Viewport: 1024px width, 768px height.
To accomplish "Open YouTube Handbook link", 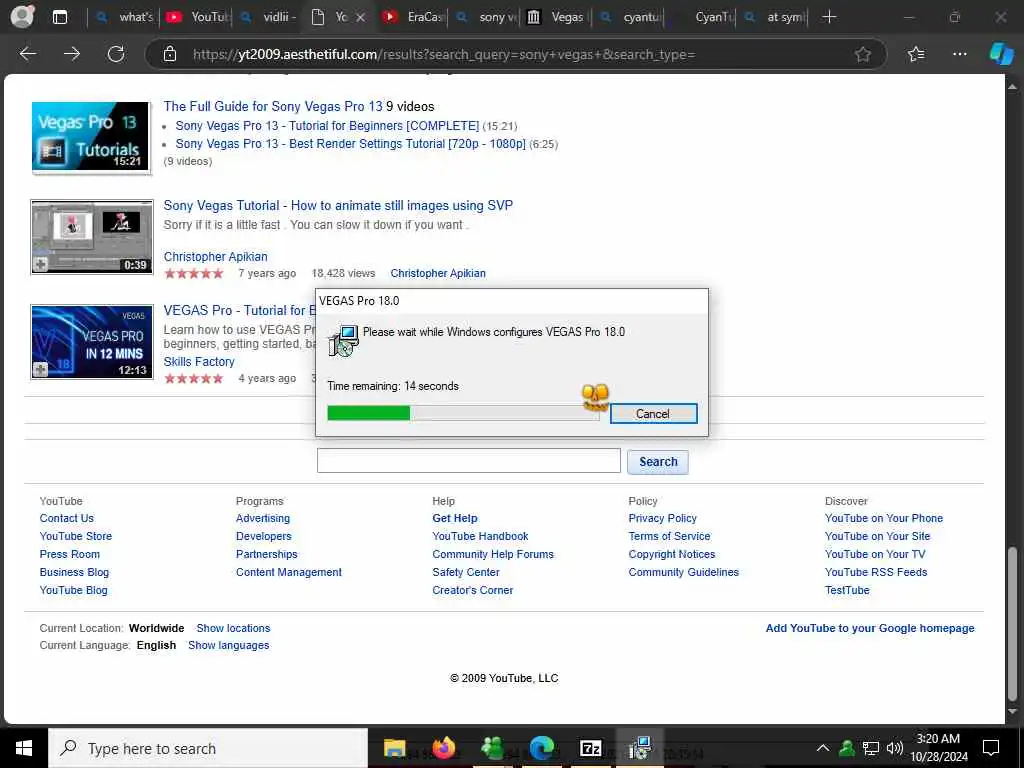I will (480, 536).
